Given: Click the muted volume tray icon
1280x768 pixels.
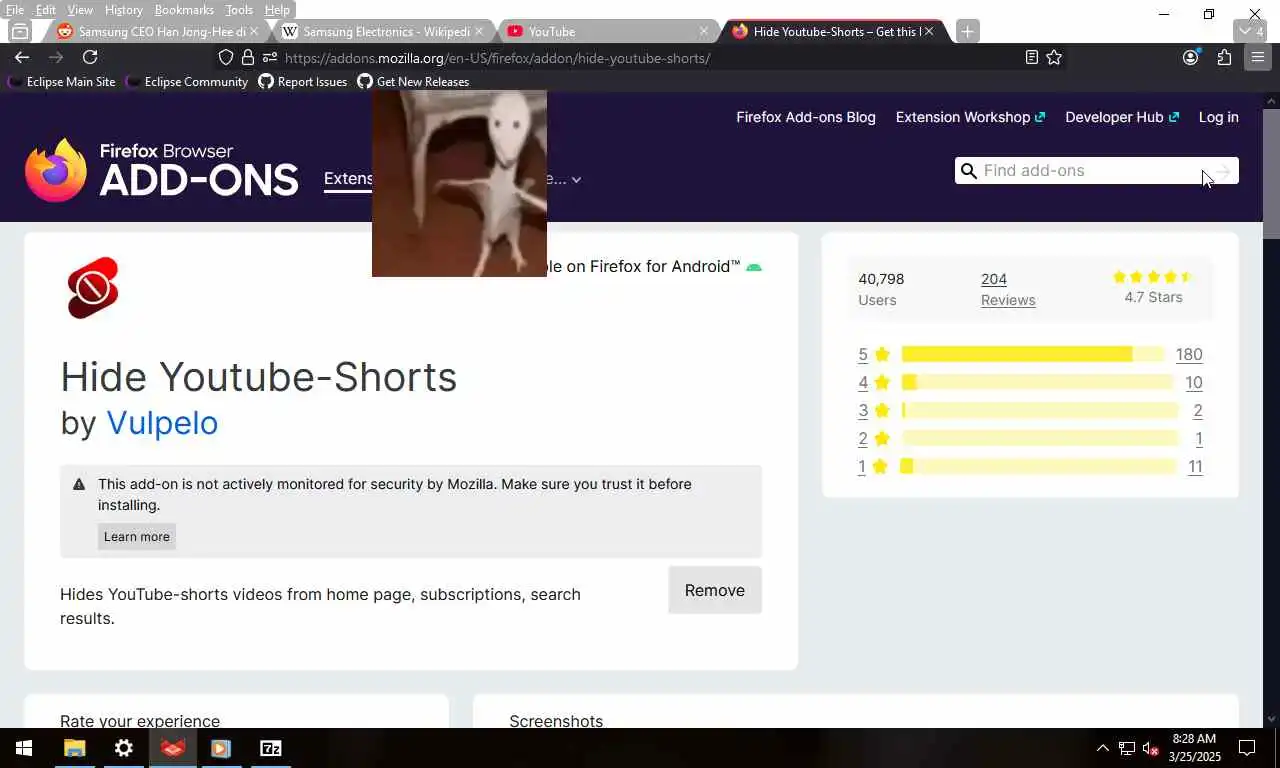Looking at the screenshot, I should pyautogui.click(x=1150, y=748).
